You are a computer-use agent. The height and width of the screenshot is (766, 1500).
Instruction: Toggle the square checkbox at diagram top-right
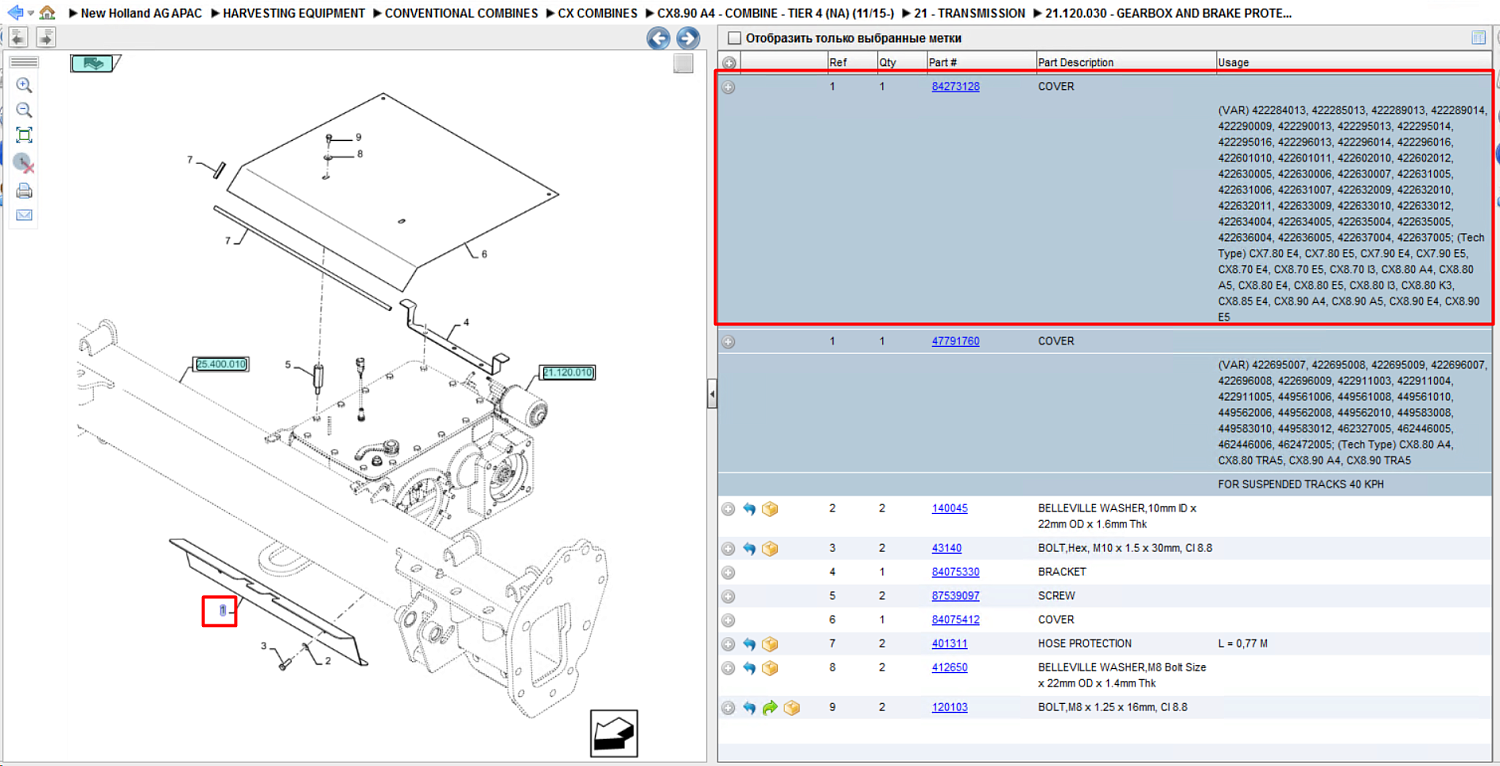(683, 63)
